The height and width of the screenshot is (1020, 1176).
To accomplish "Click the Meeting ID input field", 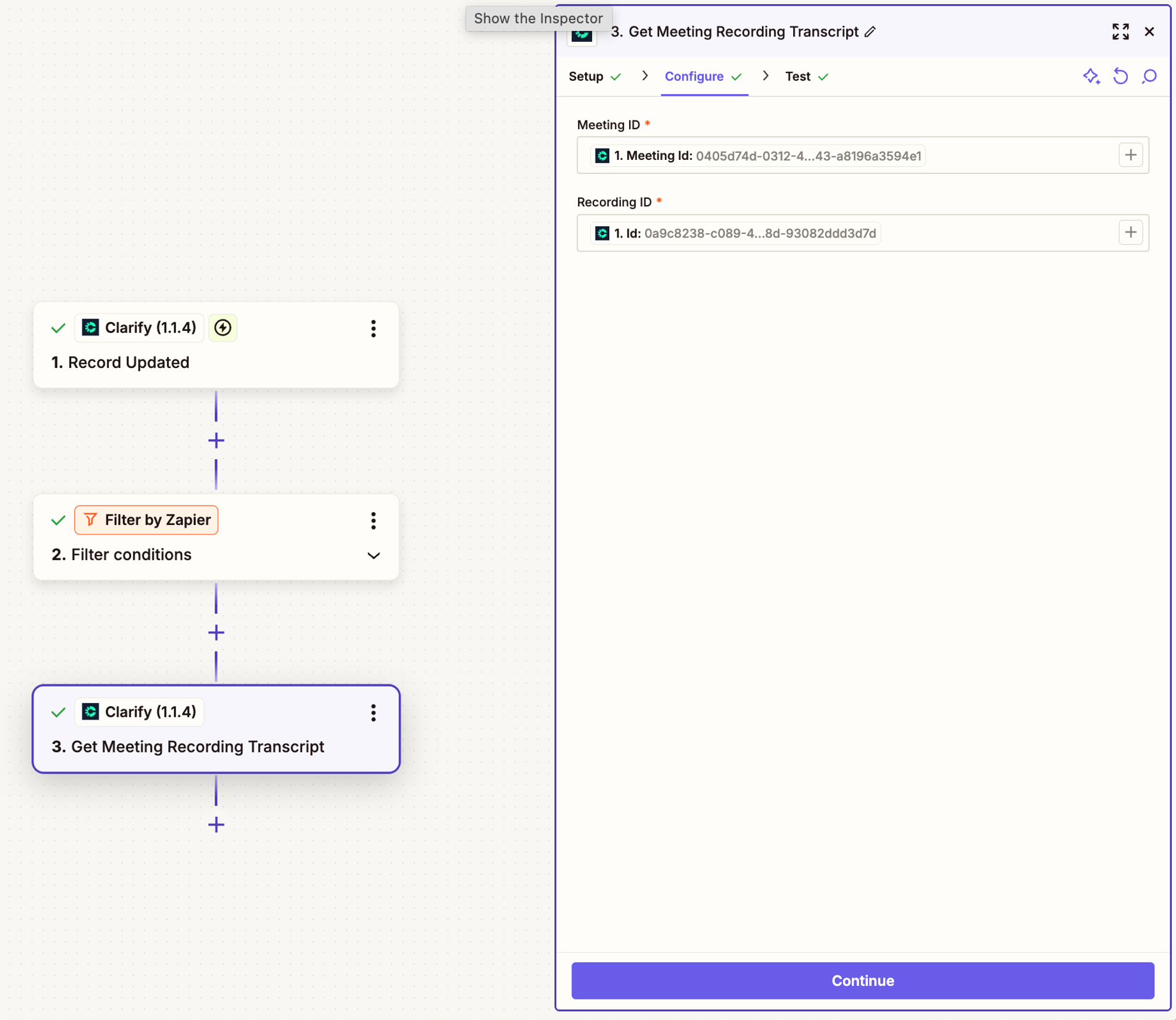I will coord(863,155).
